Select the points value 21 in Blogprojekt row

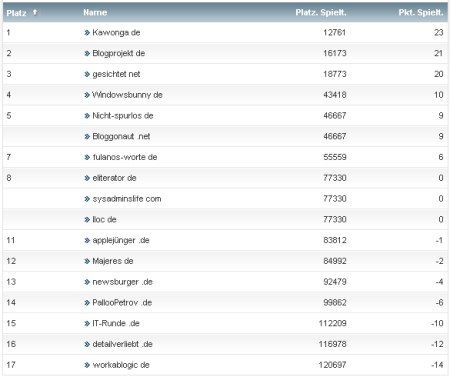(x=439, y=53)
